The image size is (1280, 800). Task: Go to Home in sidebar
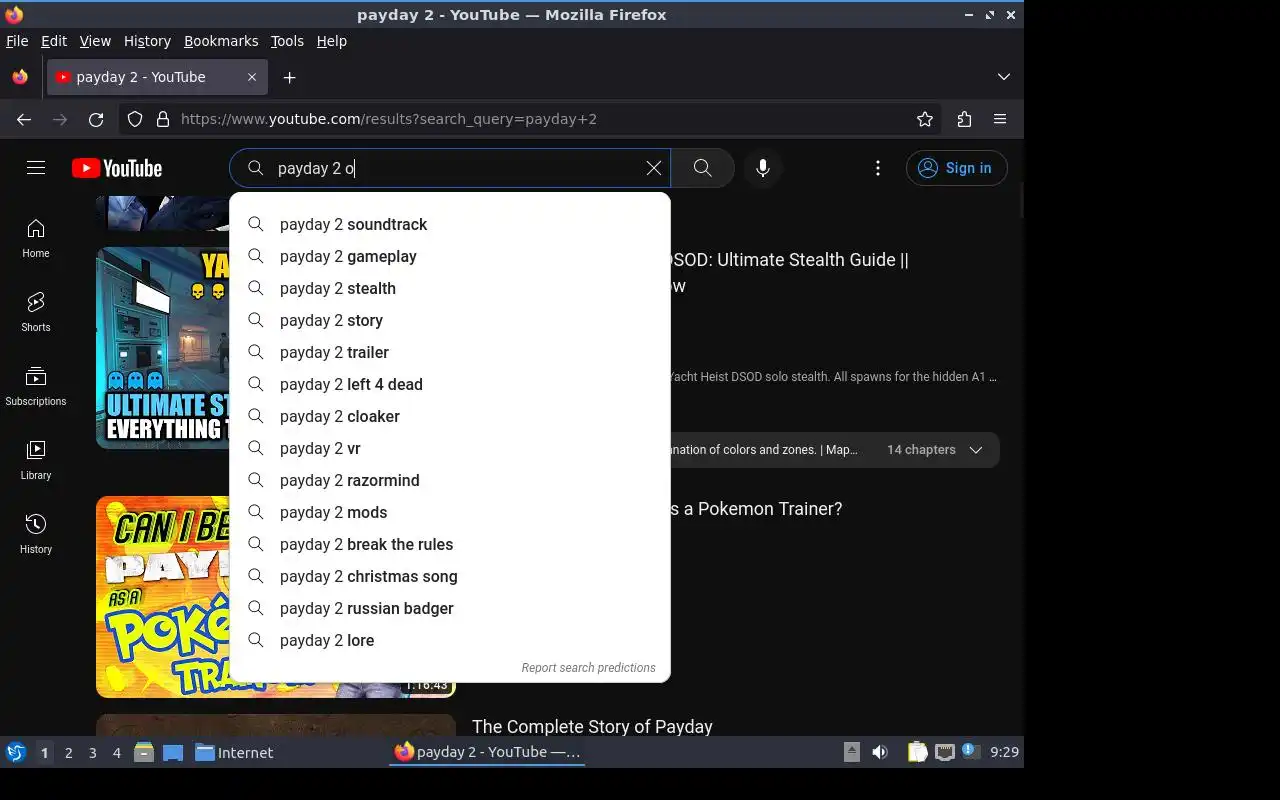[36, 239]
